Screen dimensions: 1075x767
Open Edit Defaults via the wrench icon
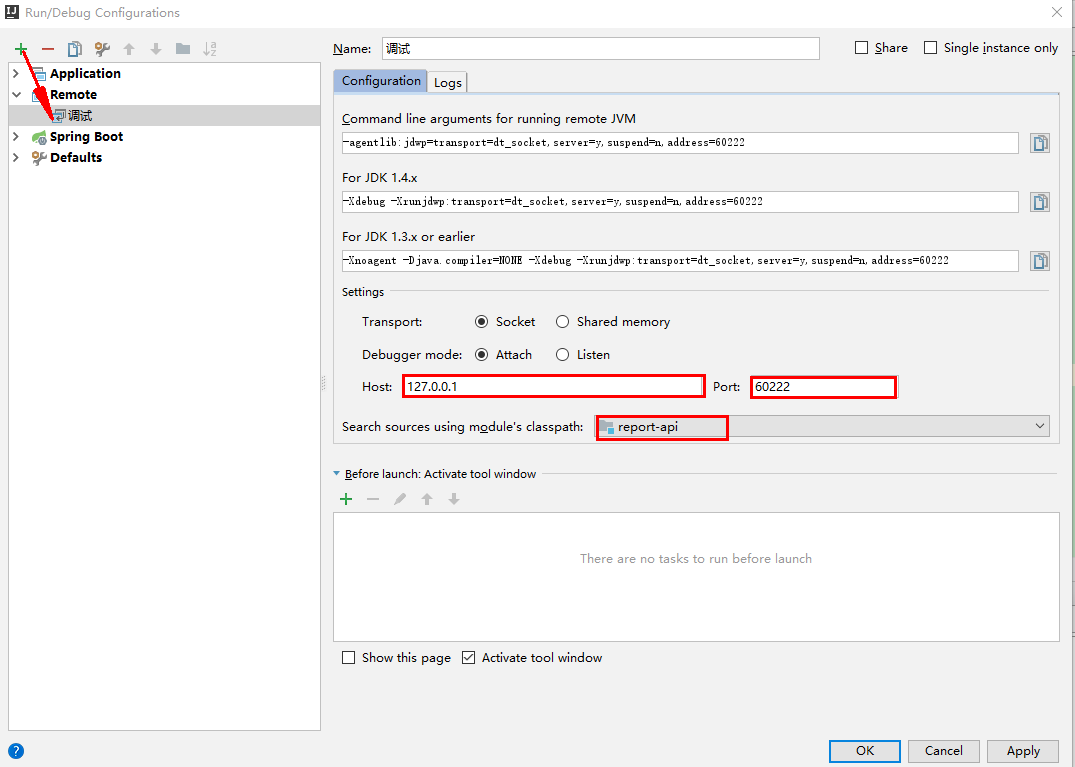(102, 49)
